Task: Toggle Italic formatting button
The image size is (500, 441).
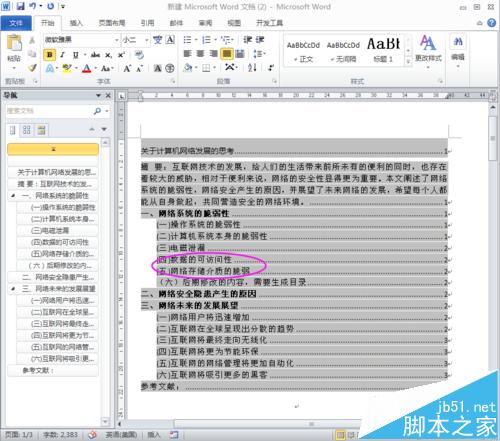Action: pyautogui.click(x=63, y=55)
